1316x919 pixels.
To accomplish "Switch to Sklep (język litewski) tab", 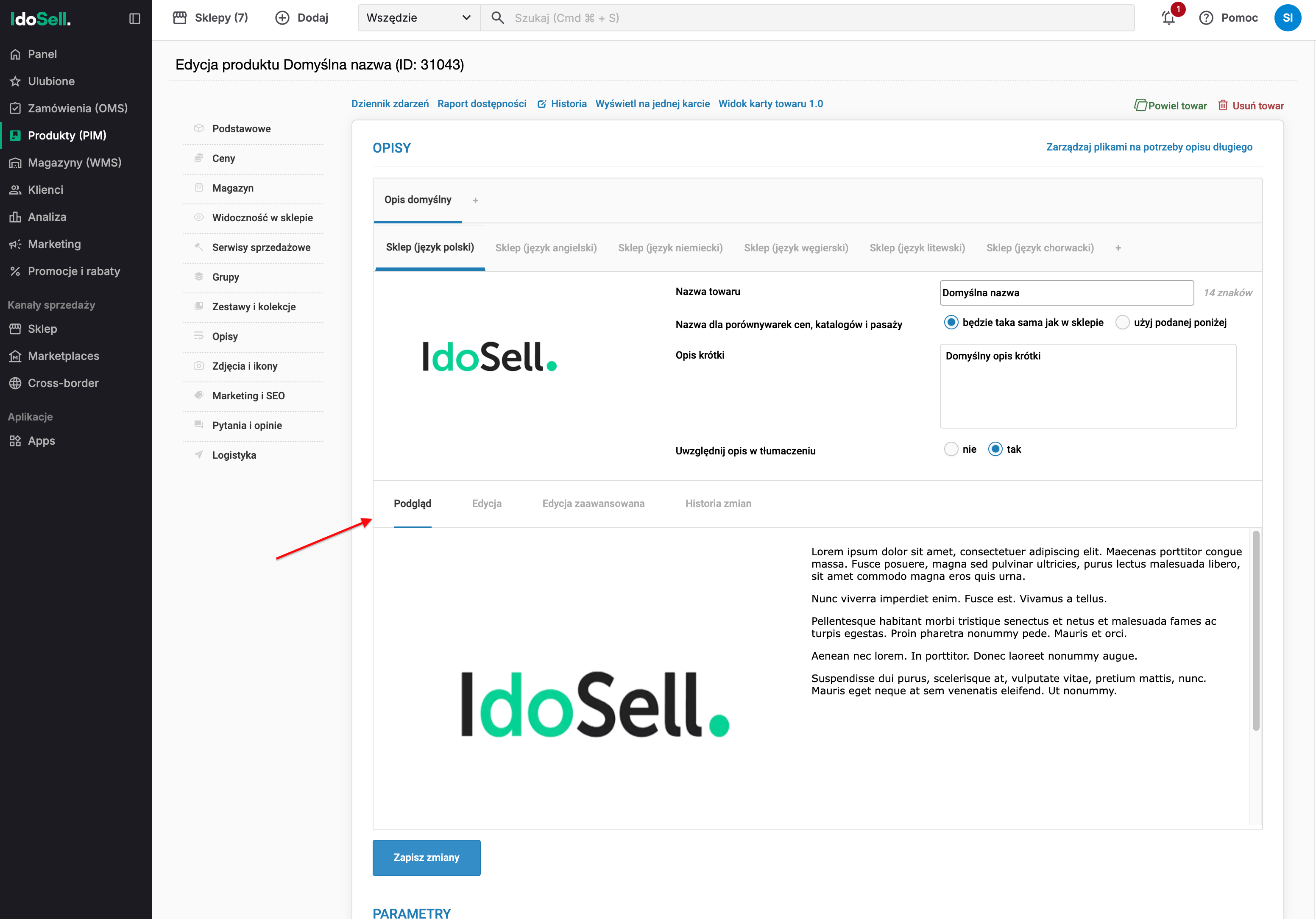I will 917,248.
